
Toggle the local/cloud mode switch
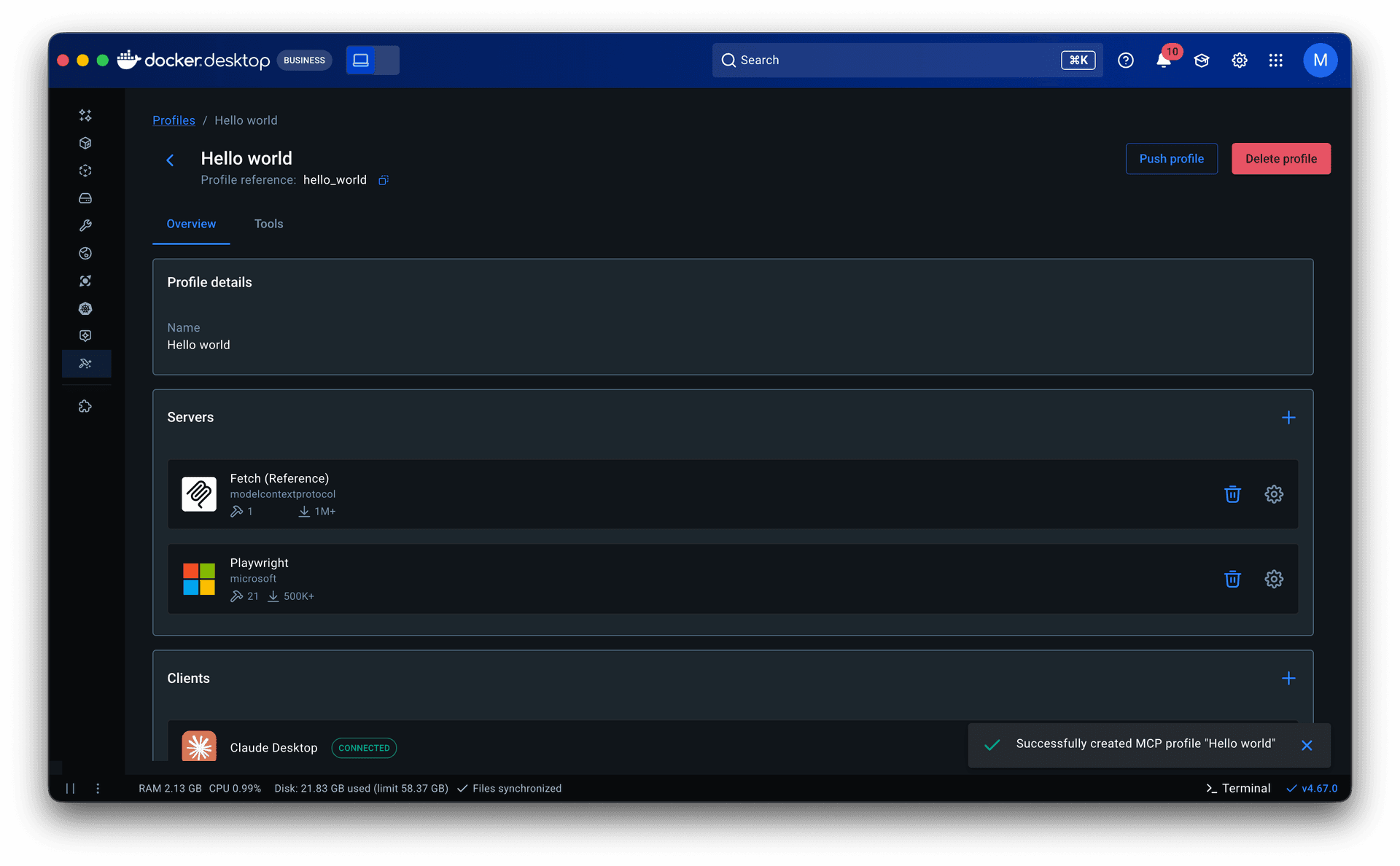tap(373, 61)
